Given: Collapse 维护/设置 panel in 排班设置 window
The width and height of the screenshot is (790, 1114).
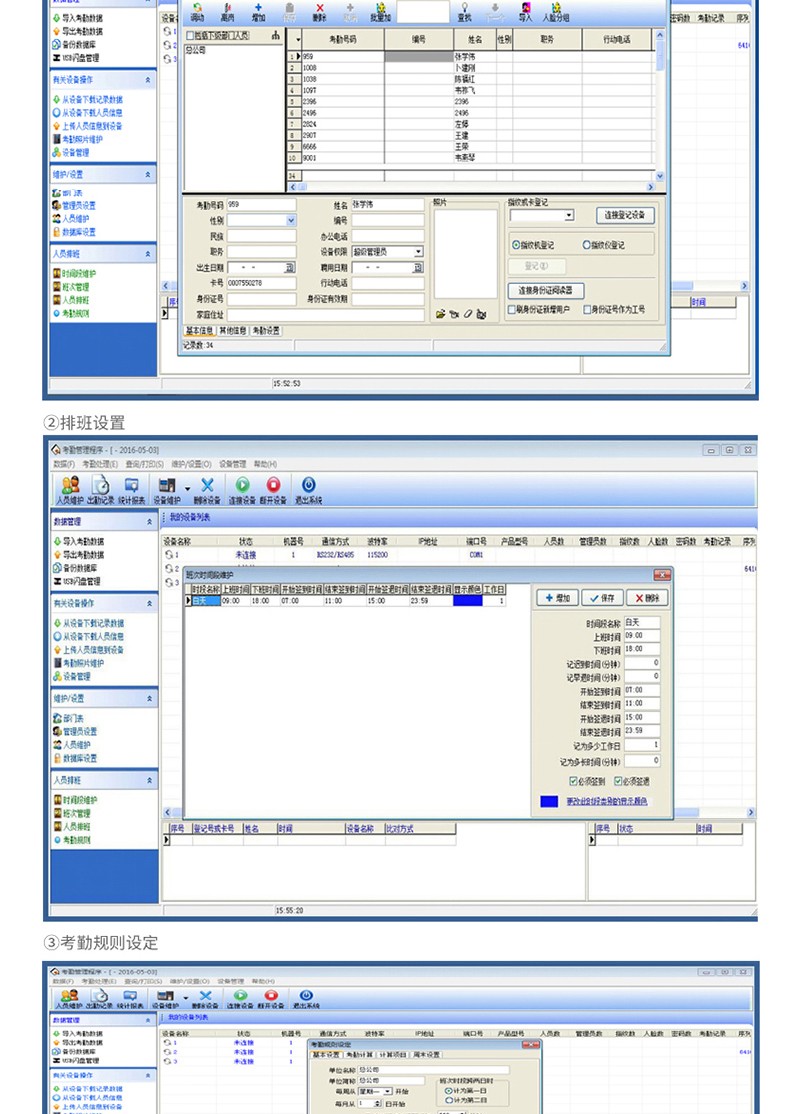Looking at the screenshot, I should pos(149,698).
